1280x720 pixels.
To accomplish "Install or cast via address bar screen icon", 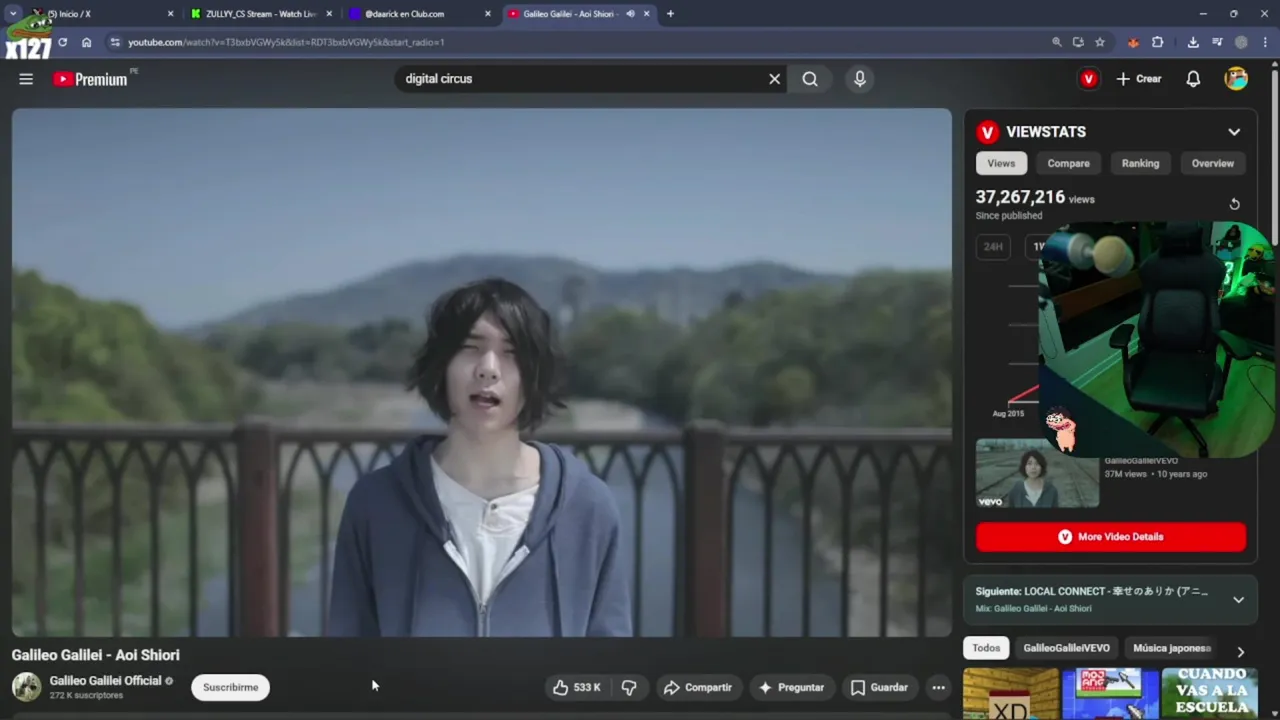I will click(x=1078, y=42).
